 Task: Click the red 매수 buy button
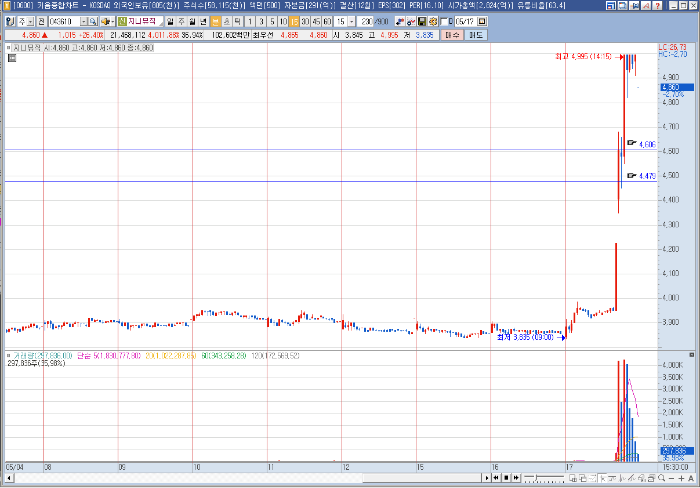[x=452, y=35]
